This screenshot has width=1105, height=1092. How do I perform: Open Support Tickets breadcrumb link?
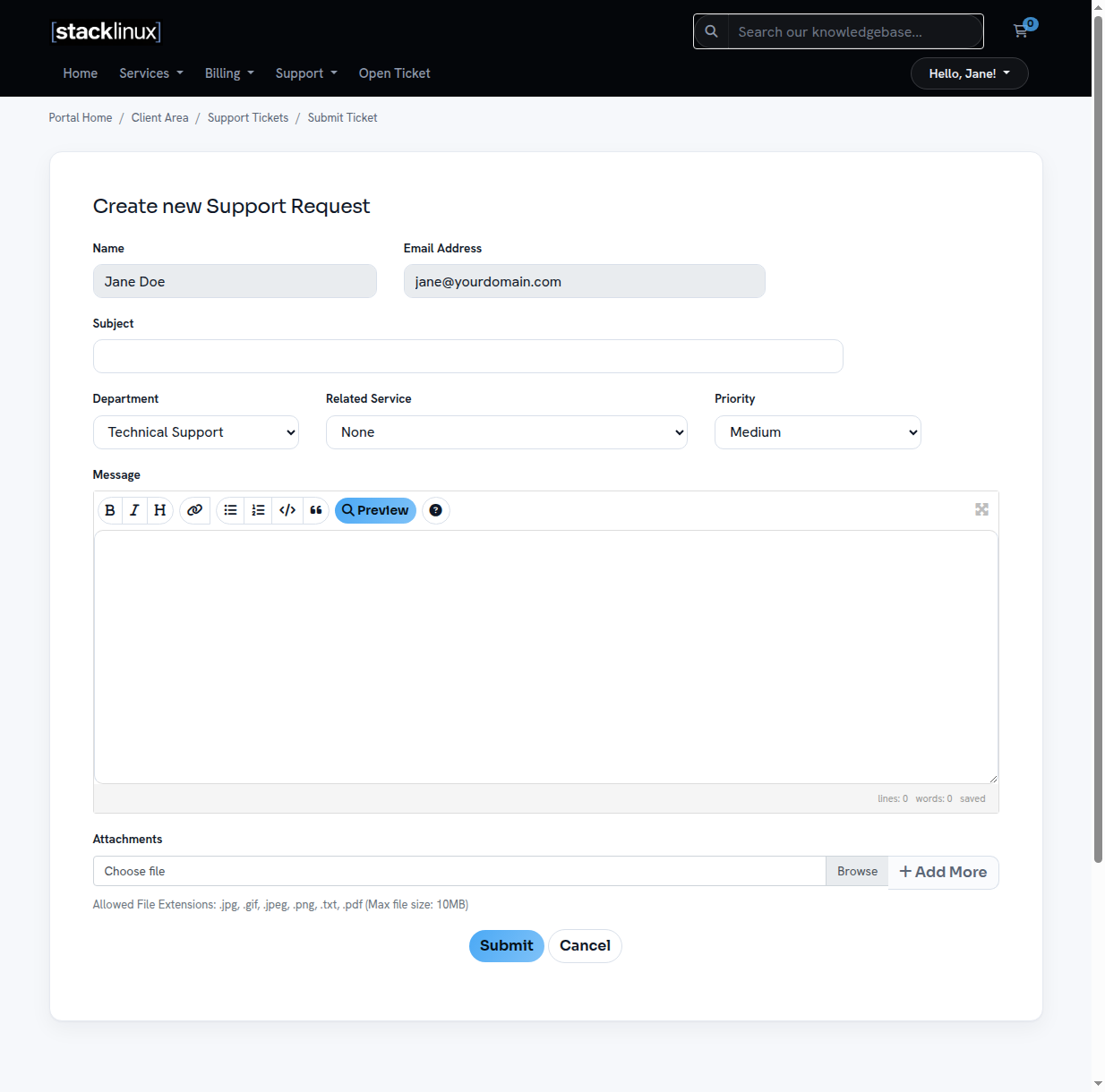(x=248, y=117)
